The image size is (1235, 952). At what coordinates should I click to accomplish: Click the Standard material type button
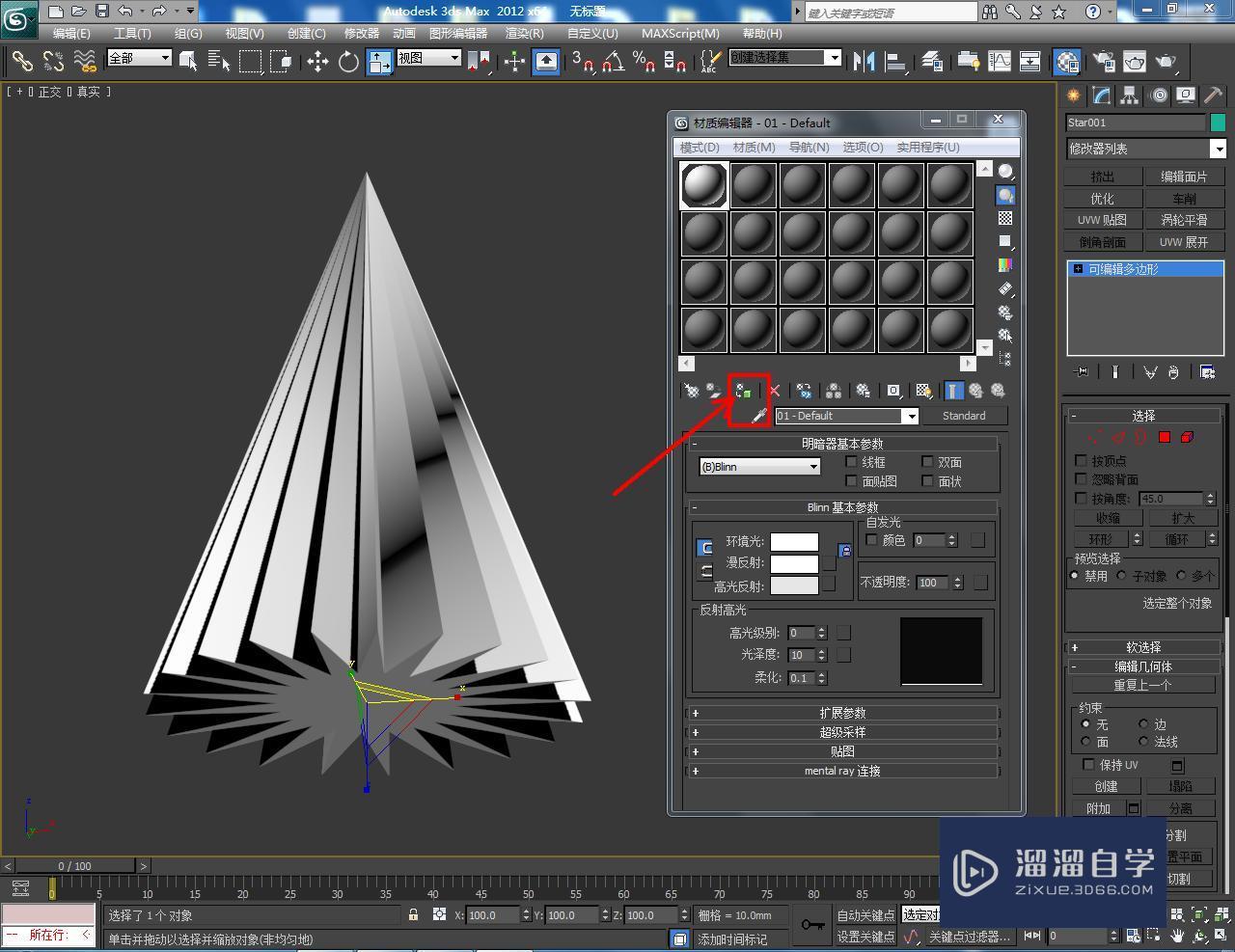(x=964, y=416)
